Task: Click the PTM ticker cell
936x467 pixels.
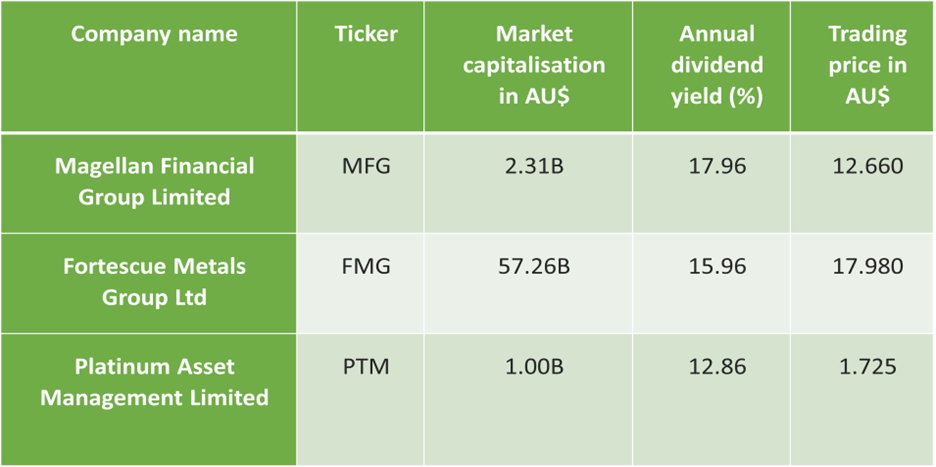Action: pyautogui.click(x=360, y=399)
